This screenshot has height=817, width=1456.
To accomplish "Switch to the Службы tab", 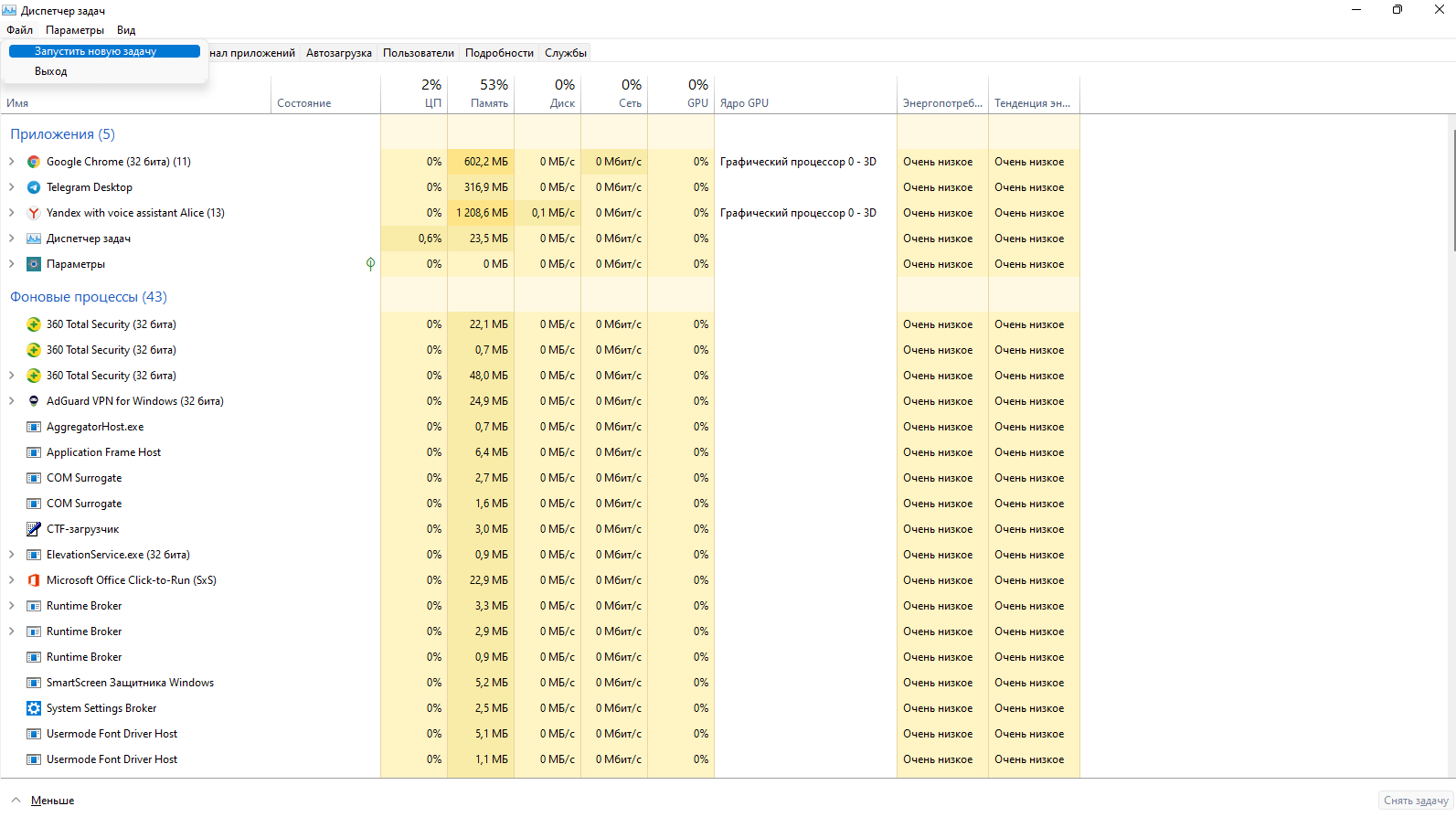I will point(566,53).
